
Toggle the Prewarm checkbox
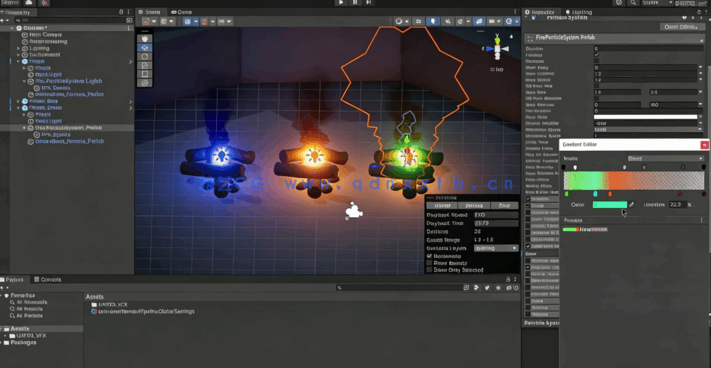[596, 61]
